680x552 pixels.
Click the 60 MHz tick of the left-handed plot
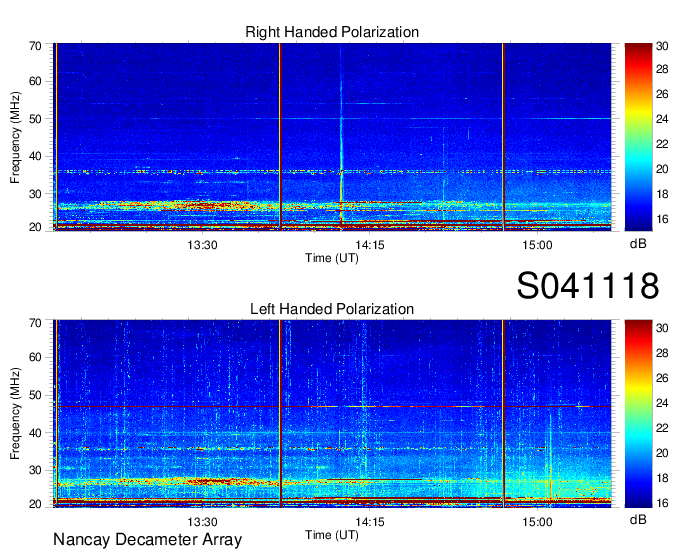pos(35,357)
